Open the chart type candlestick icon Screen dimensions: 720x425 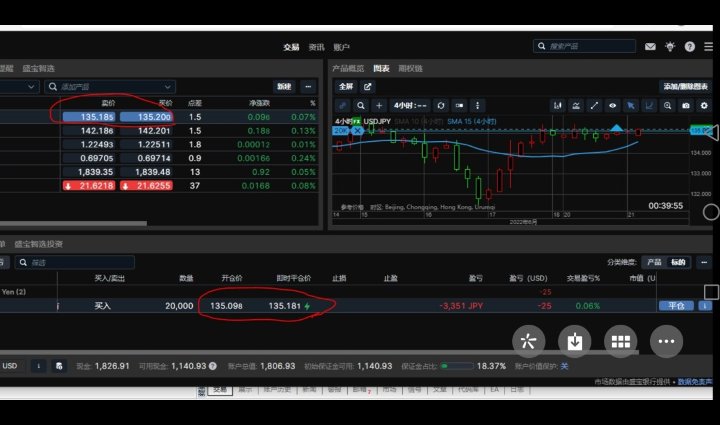(x=557, y=106)
